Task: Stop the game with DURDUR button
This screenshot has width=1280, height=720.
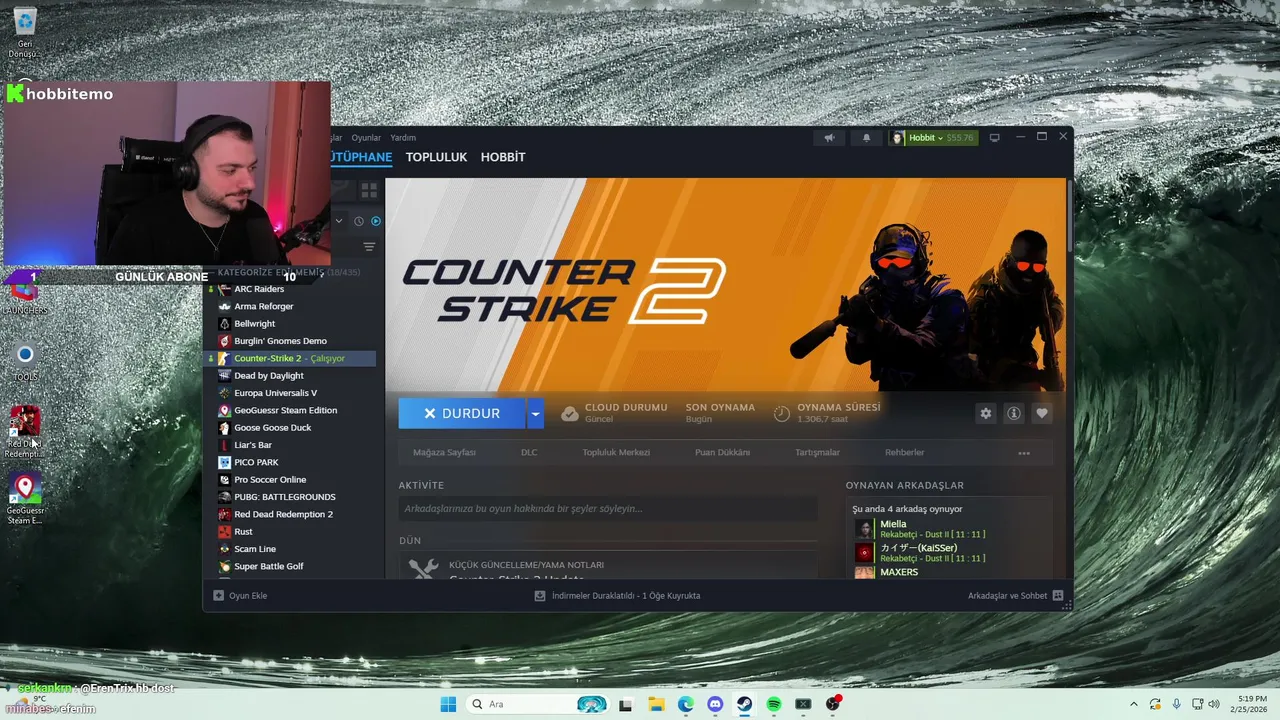Action: click(462, 413)
